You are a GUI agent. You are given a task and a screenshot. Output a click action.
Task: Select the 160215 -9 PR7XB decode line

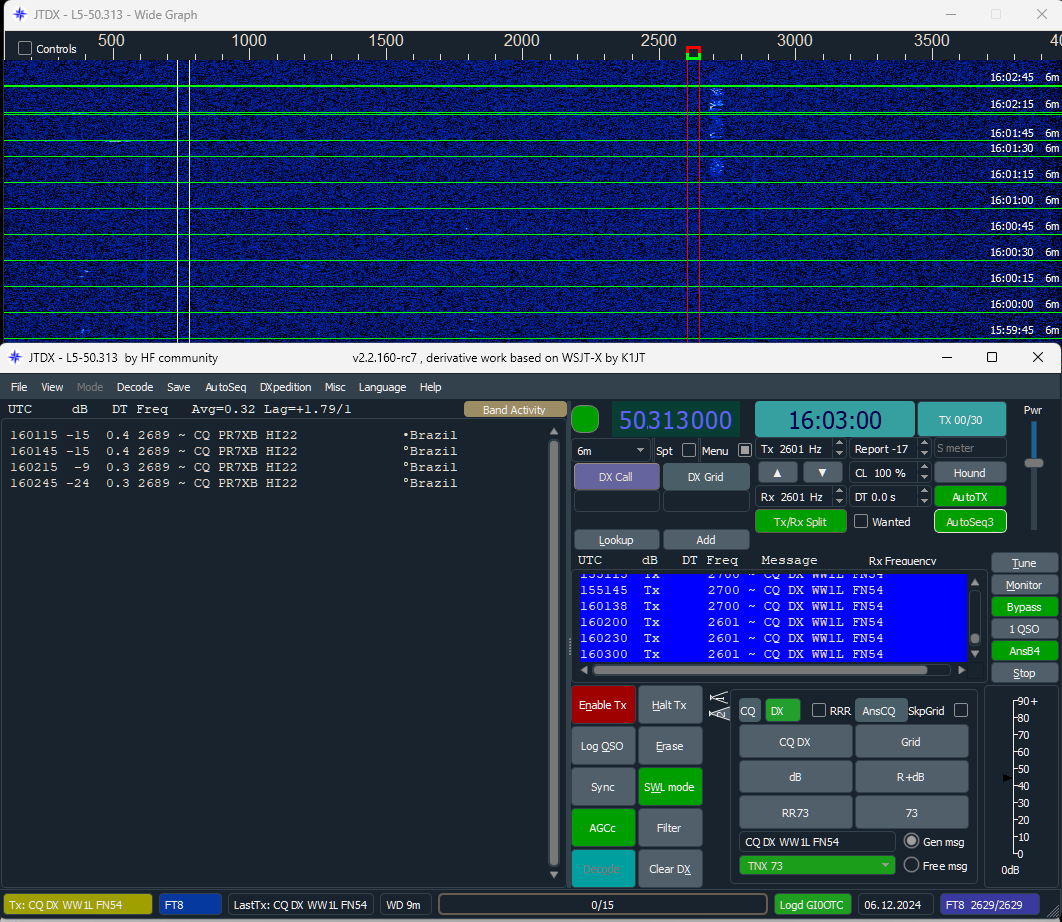point(233,467)
